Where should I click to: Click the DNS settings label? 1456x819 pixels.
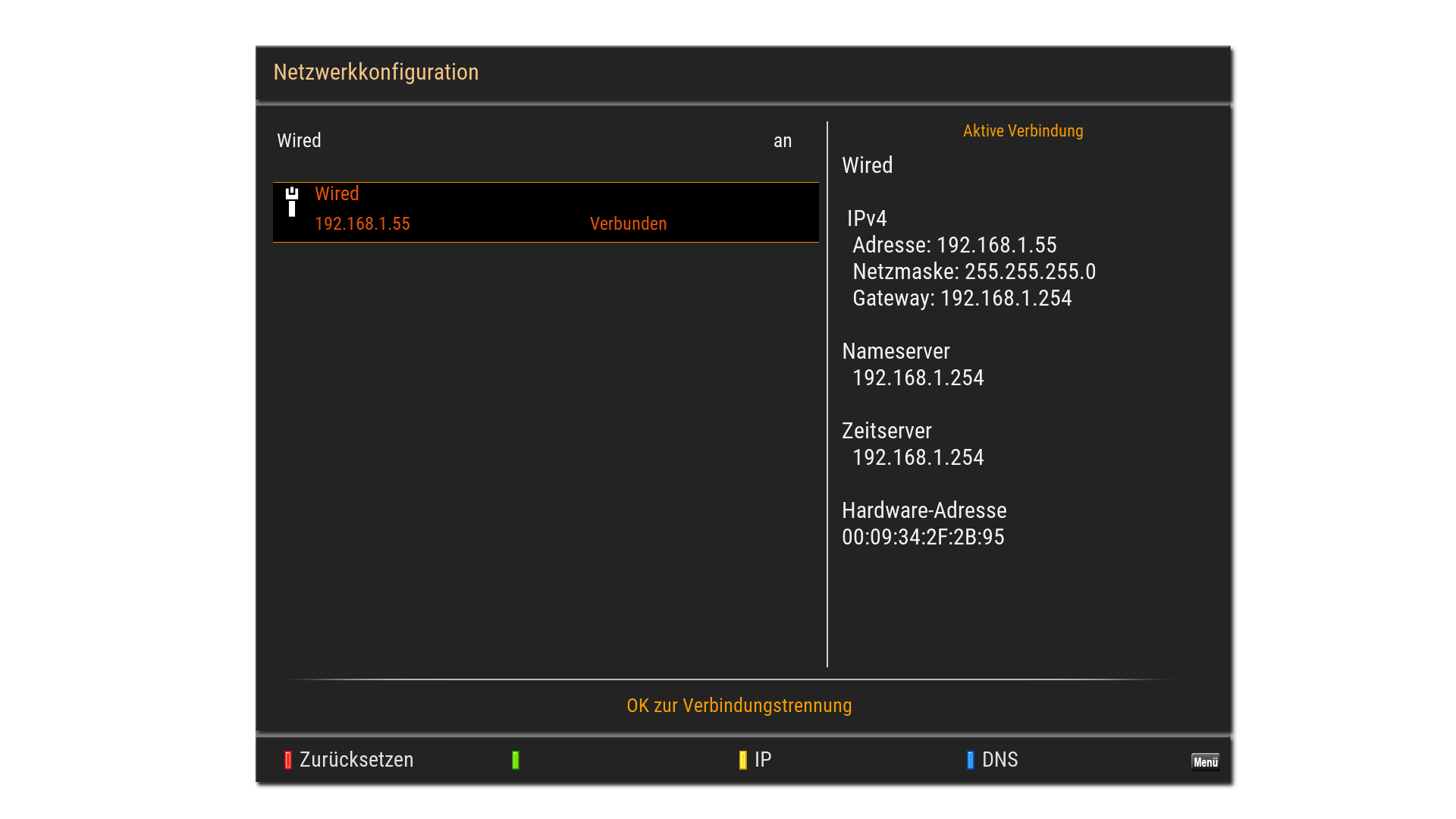(999, 760)
